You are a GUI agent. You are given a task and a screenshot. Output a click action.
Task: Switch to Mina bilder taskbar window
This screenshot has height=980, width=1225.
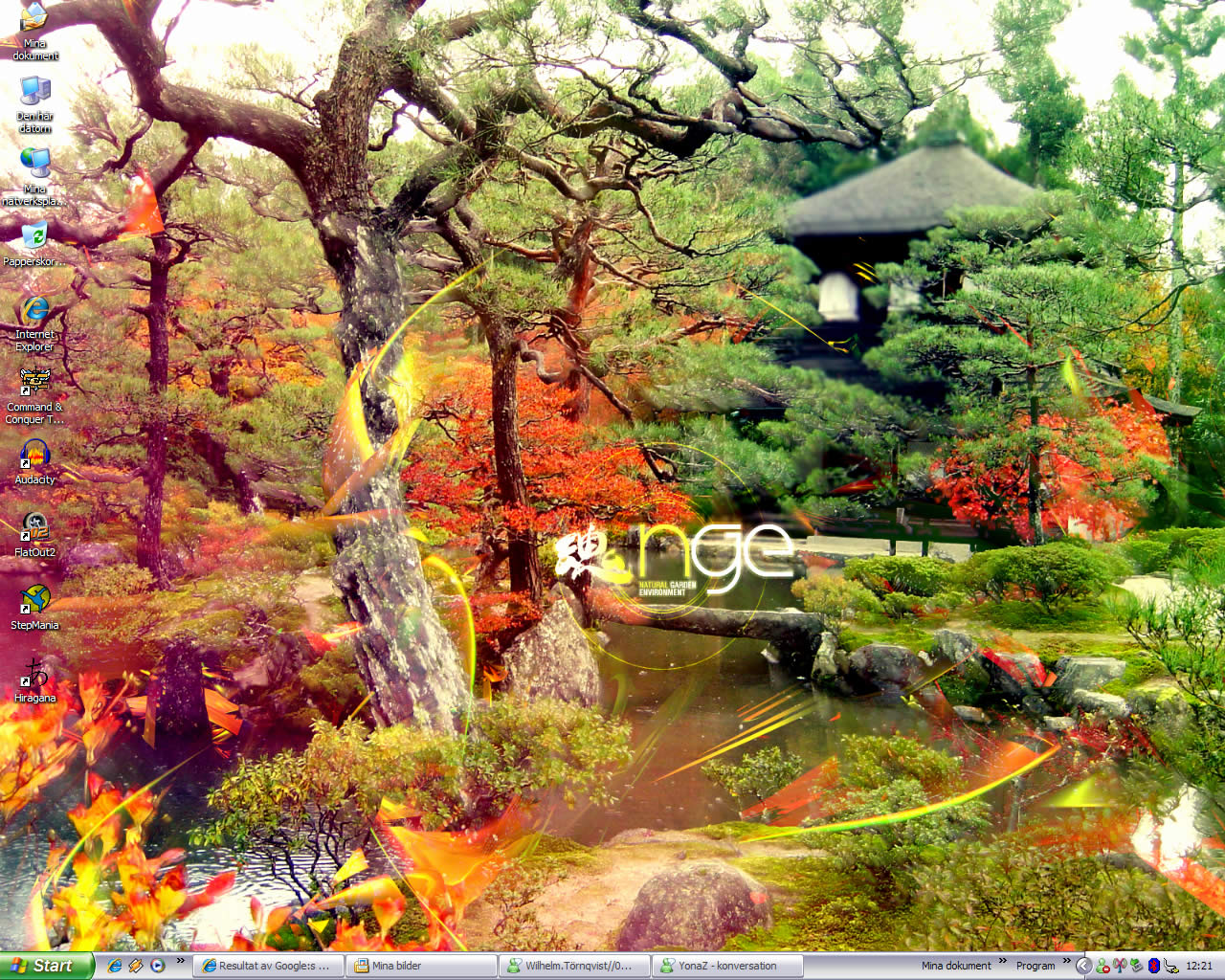(421, 966)
